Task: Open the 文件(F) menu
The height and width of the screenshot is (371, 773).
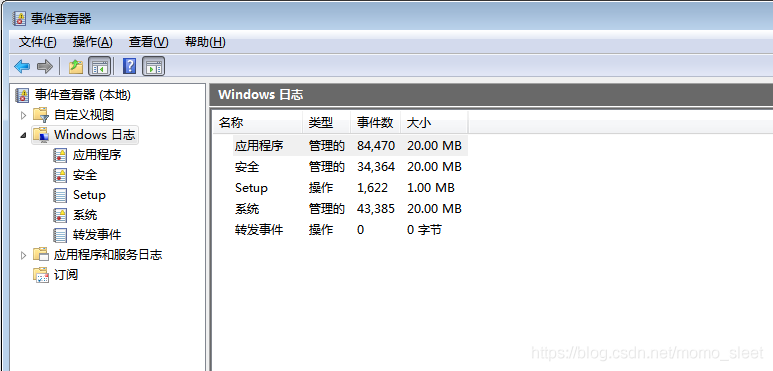Action: (37, 42)
